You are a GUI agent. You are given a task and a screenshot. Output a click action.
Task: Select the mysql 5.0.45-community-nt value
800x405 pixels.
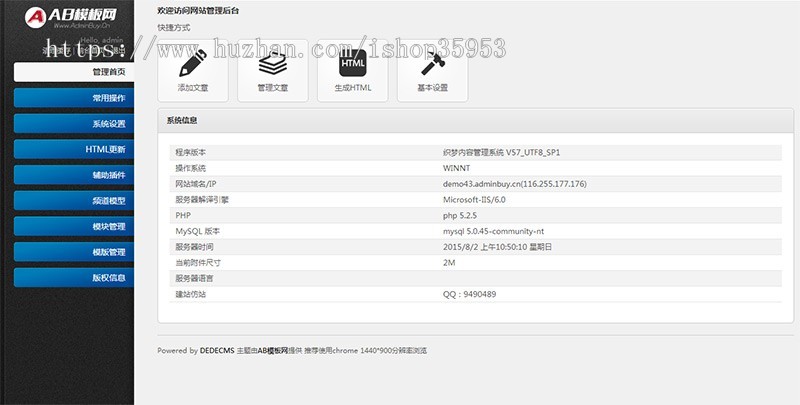493,232
